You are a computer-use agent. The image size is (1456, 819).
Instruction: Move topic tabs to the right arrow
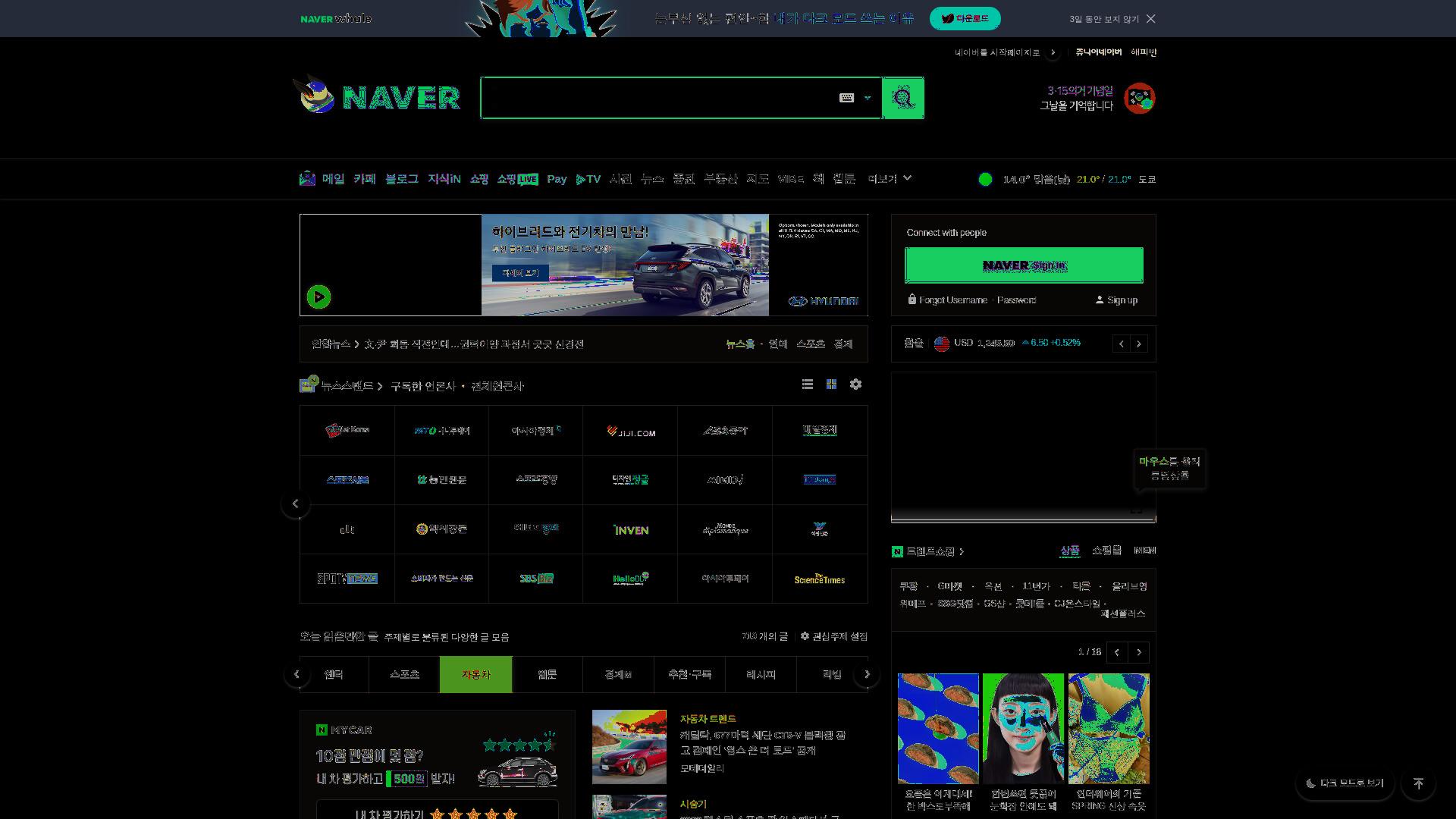[868, 674]
